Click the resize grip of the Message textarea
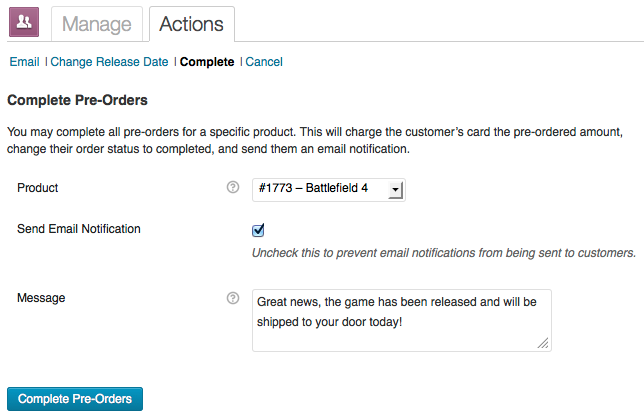Viewport: 644px width, 418px height. [543, 343]
